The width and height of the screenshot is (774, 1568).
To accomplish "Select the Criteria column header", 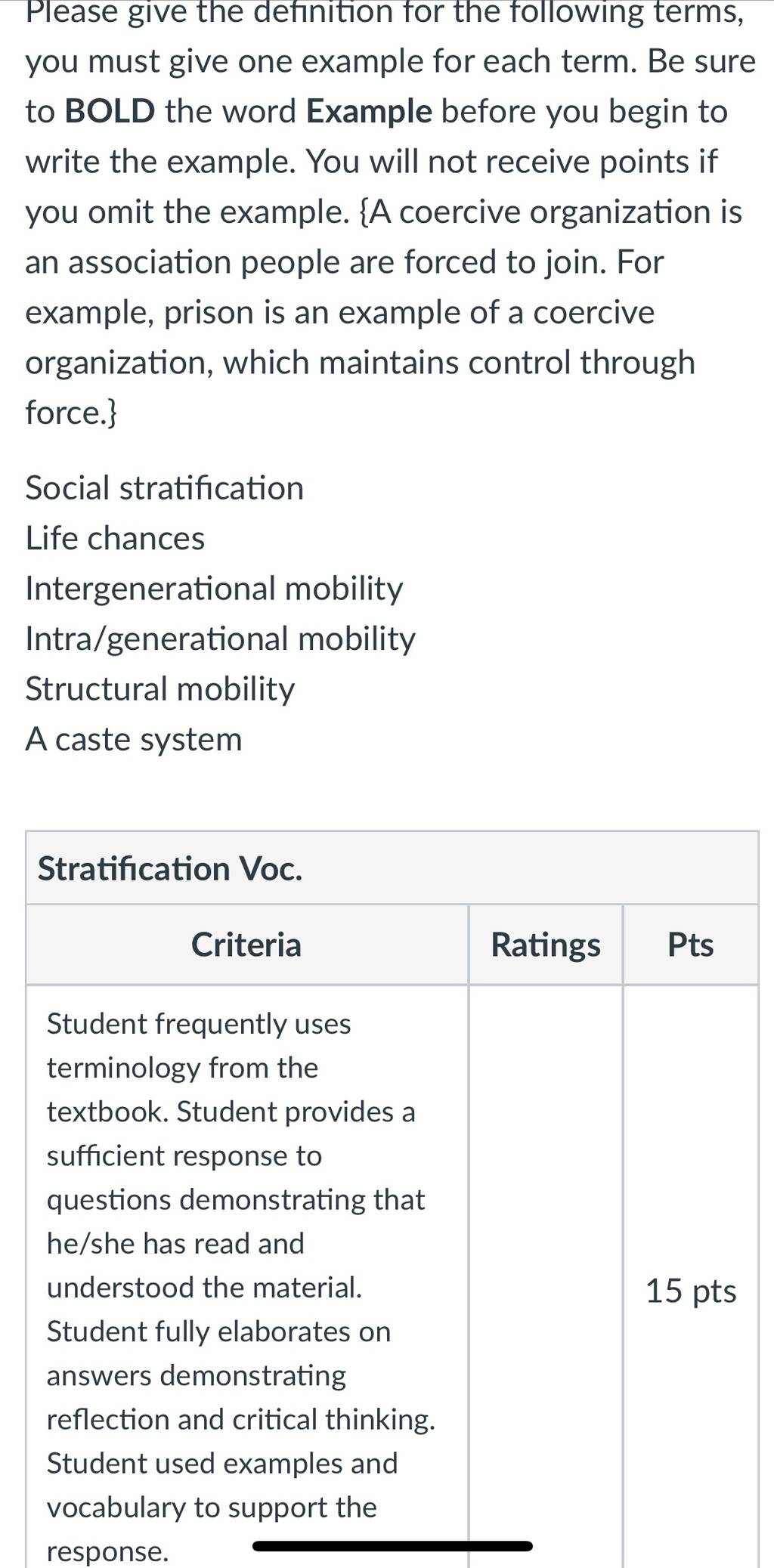I will click(x=246, y=945).
